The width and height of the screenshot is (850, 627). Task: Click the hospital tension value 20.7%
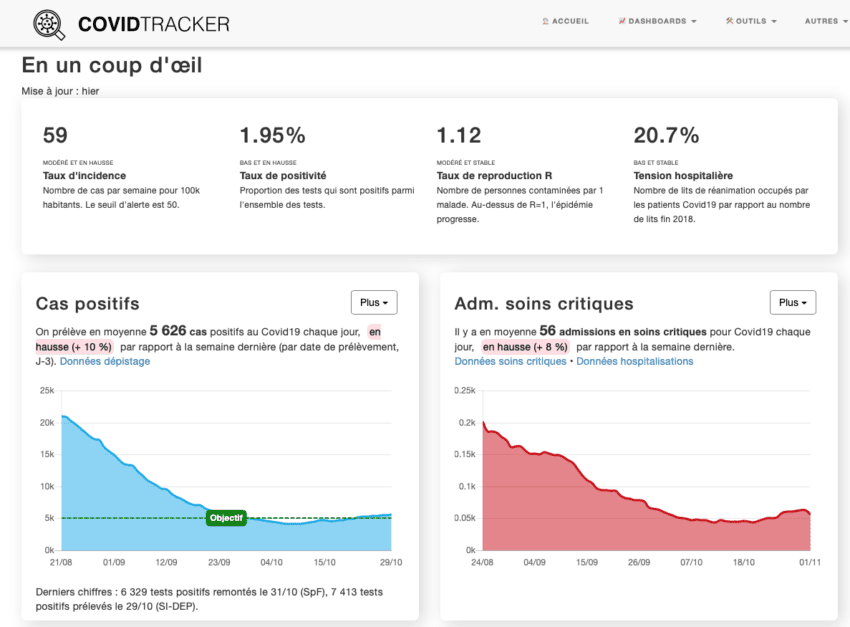click(x=666, y=135)
